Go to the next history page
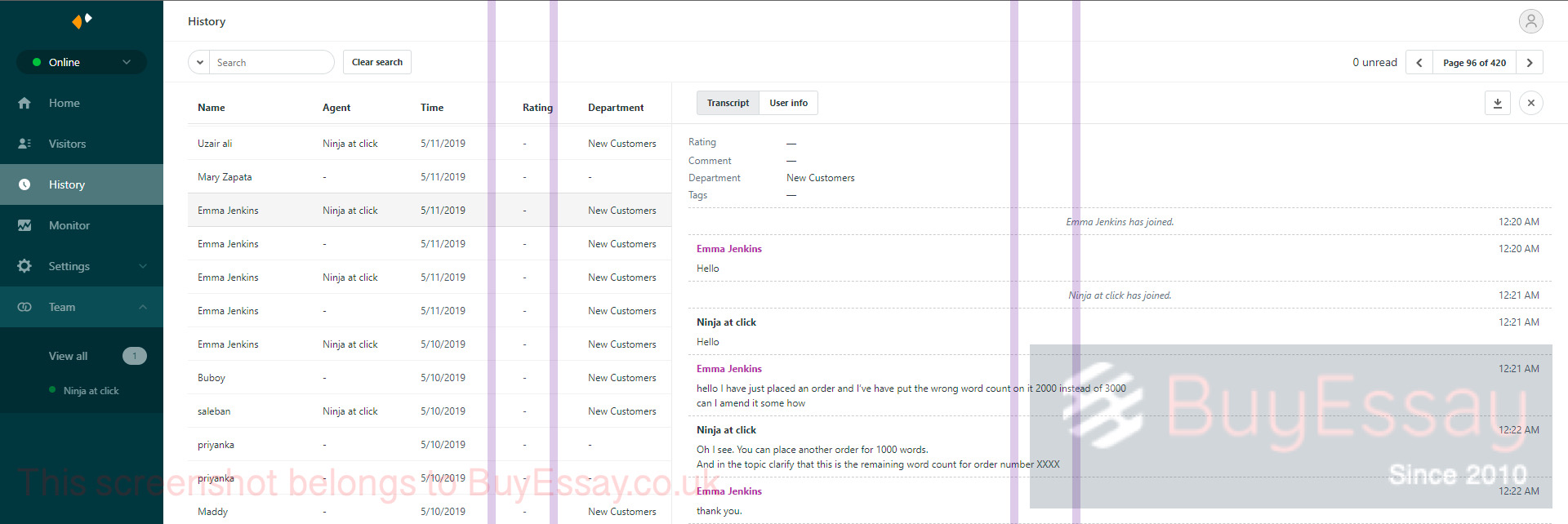The width and height of the screenshot is (1568, 524). point(1530,63)
